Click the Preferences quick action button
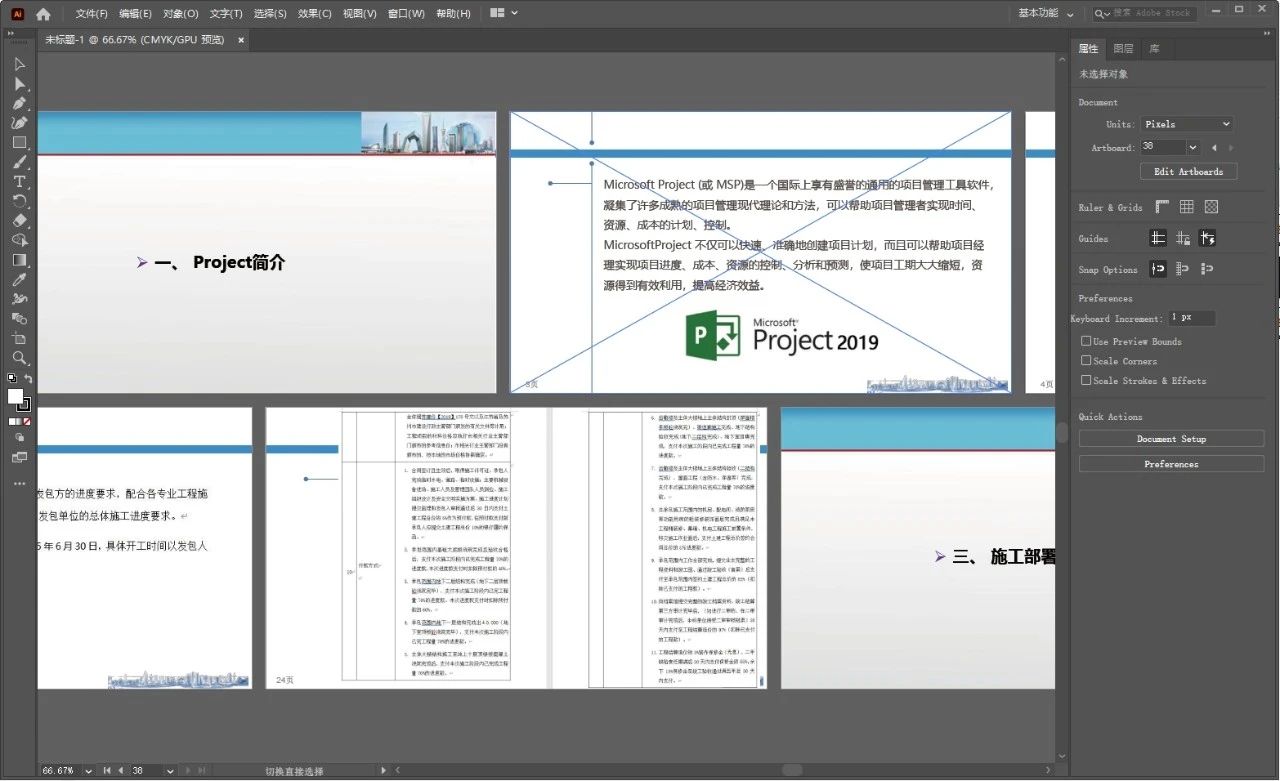 [x=1171, y=464]
